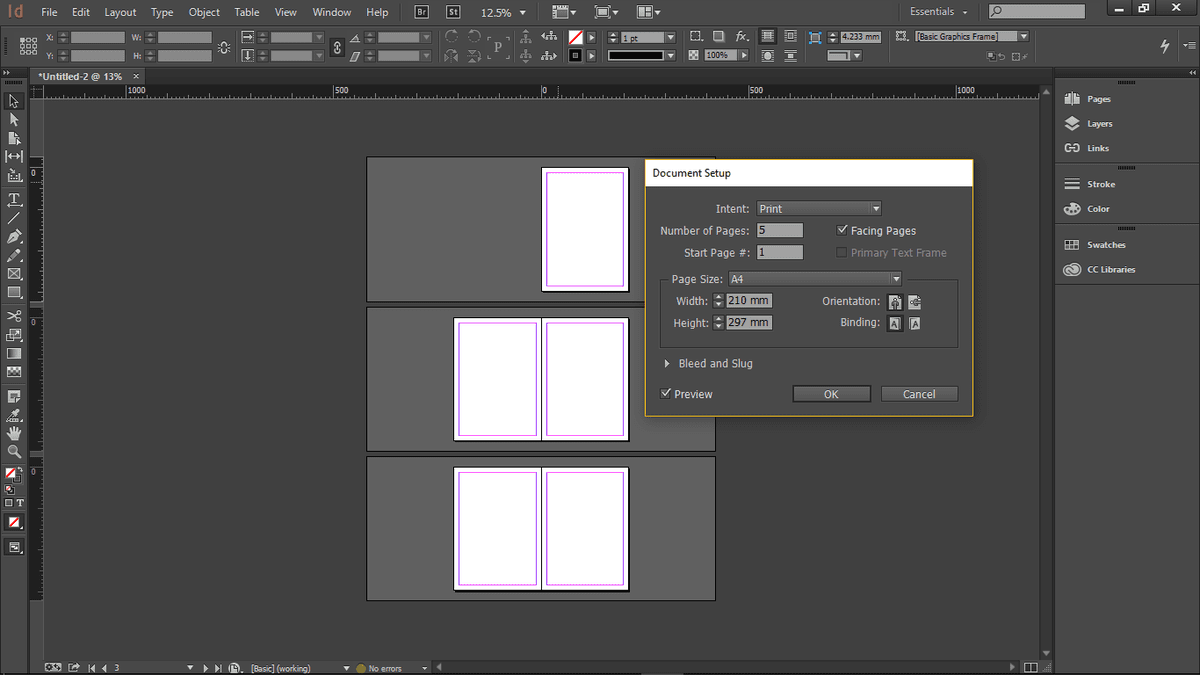1200x675 pixels.
Task: Select the Type tool in toolbox
Action: tap(15, 199)
